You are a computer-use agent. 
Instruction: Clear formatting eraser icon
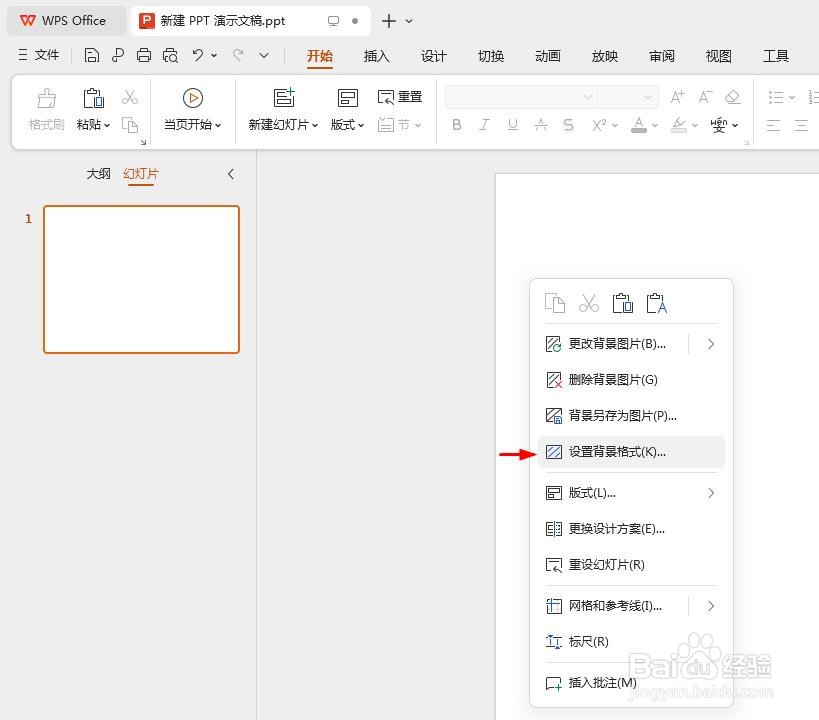pos(733,97)
